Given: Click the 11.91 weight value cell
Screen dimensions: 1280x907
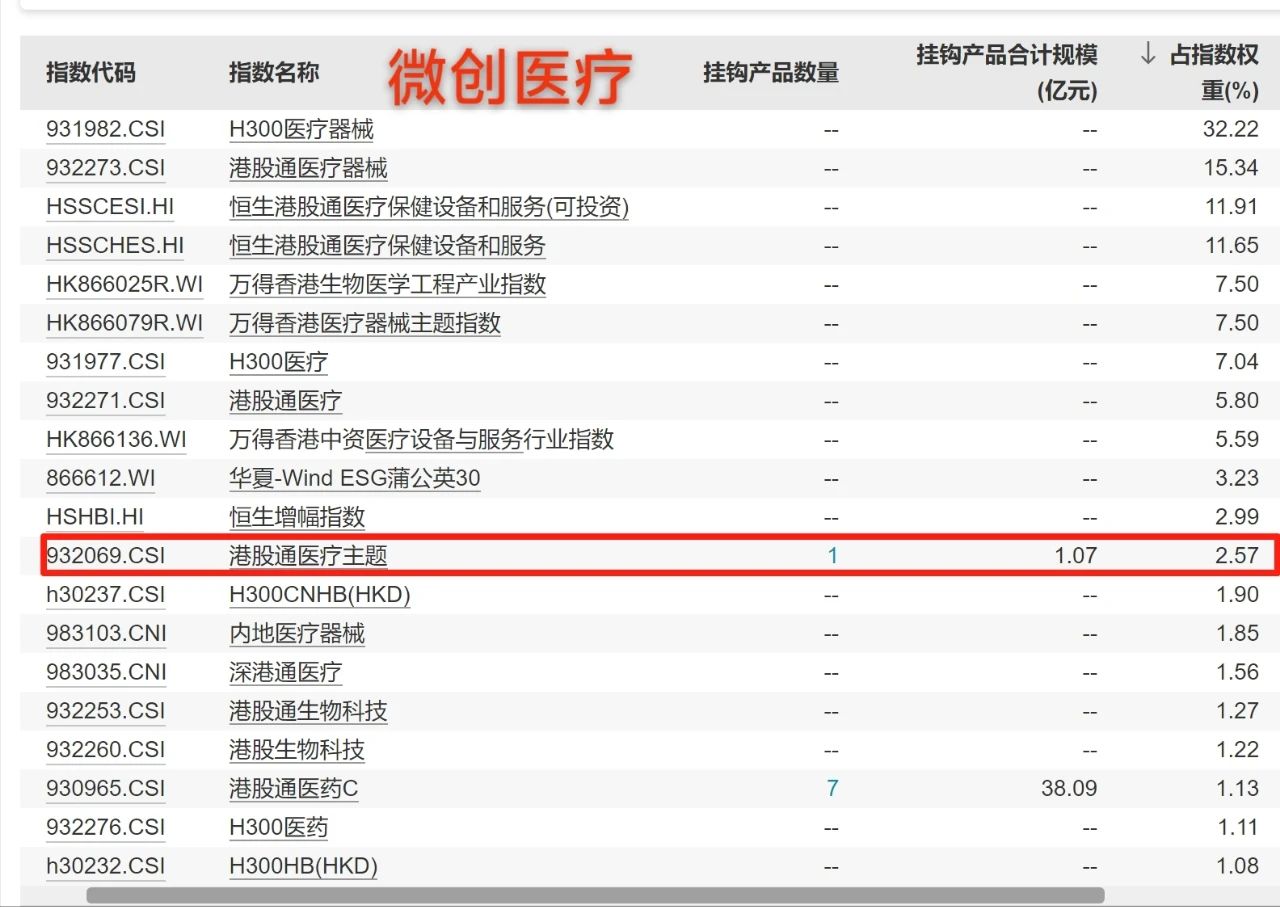Looking at the screenshot, I should (x=1231, y=207).
